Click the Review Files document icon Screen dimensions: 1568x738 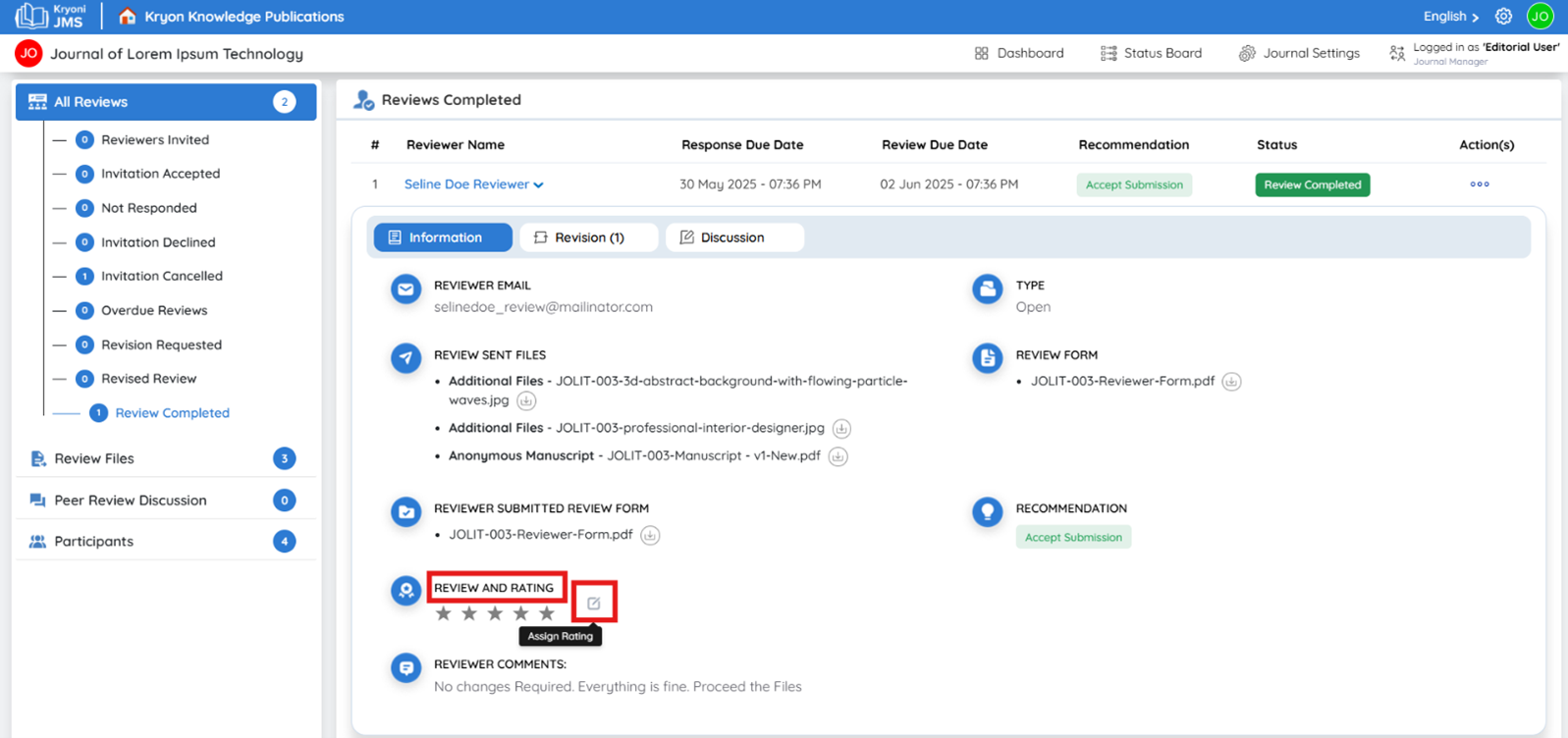[37, 458]
